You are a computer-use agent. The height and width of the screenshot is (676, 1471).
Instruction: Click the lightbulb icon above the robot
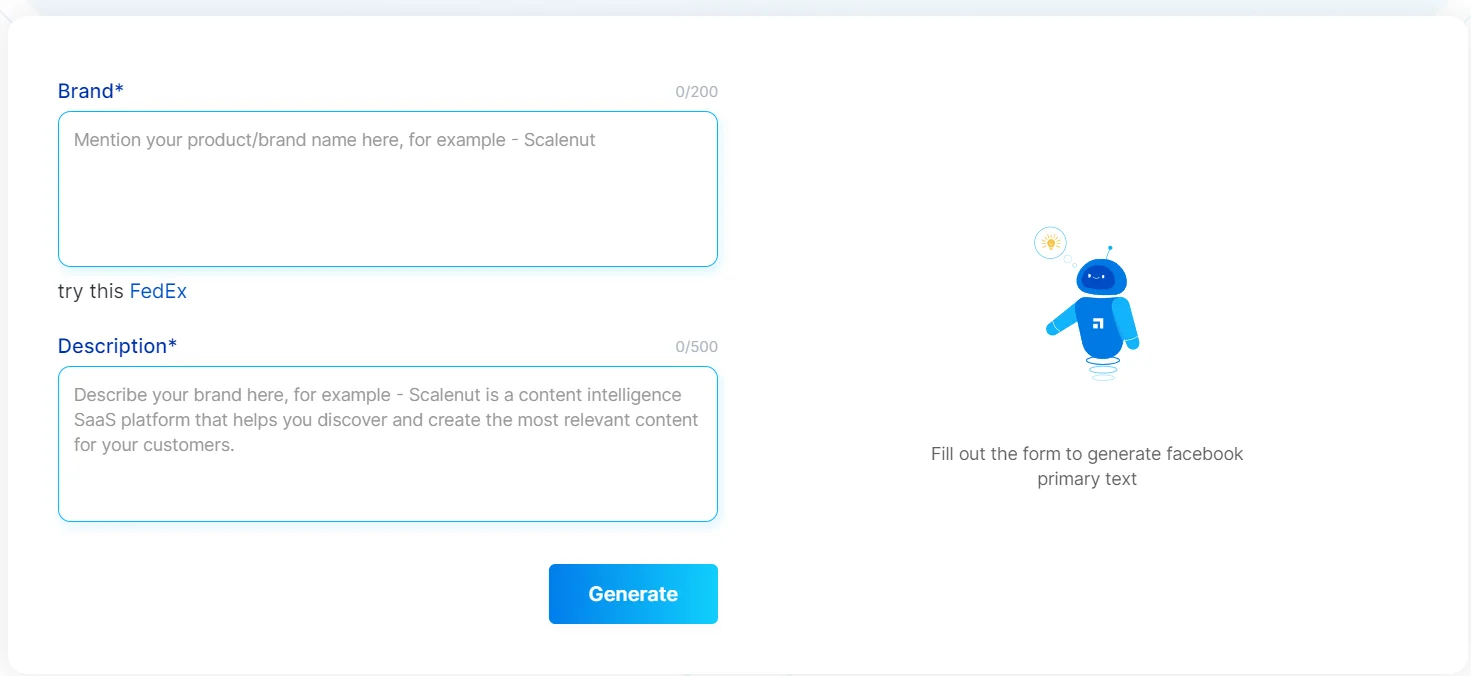click(1050, 242)
